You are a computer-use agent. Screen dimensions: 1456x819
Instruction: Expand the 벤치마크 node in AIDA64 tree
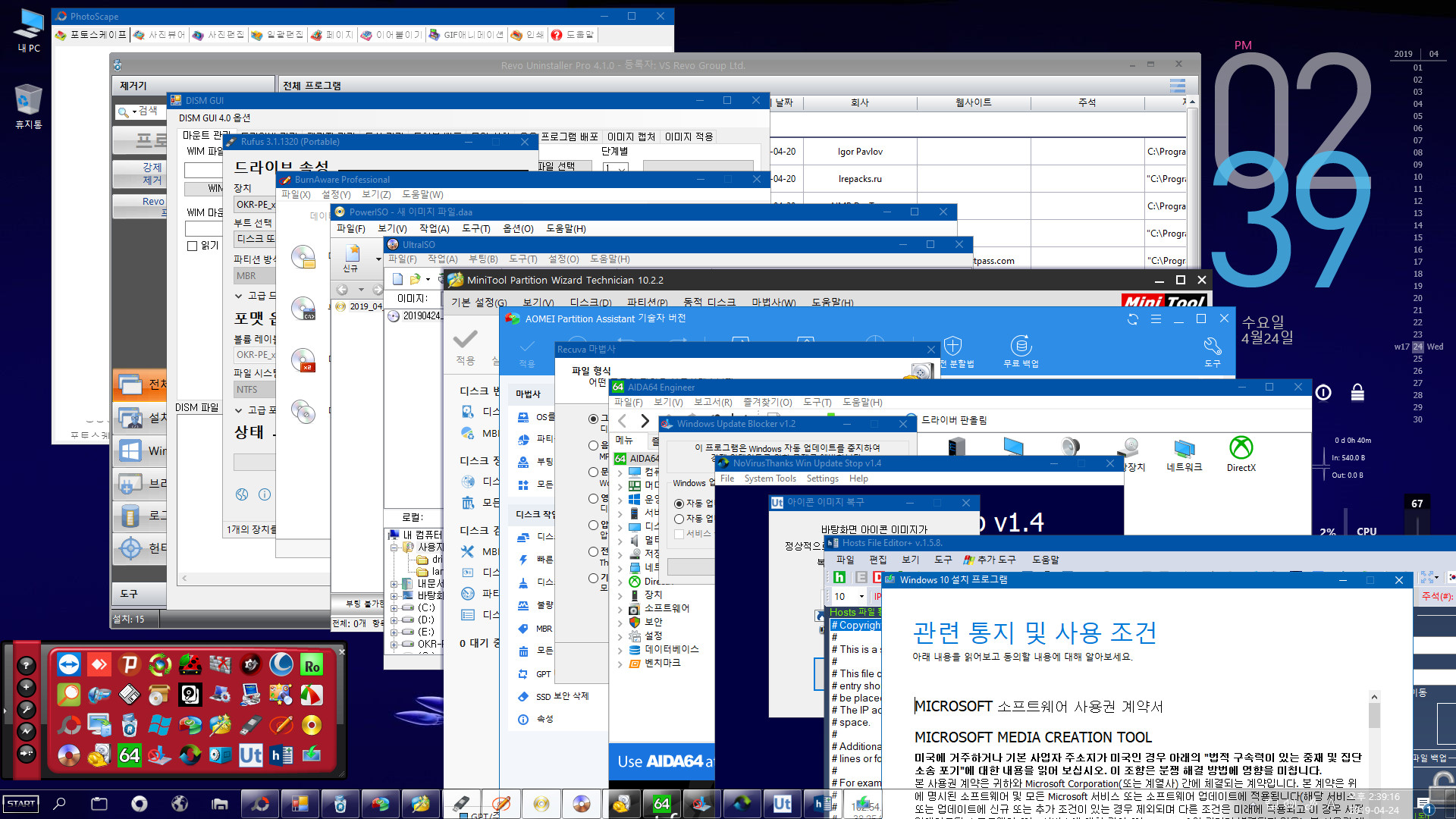coord(620,664)
